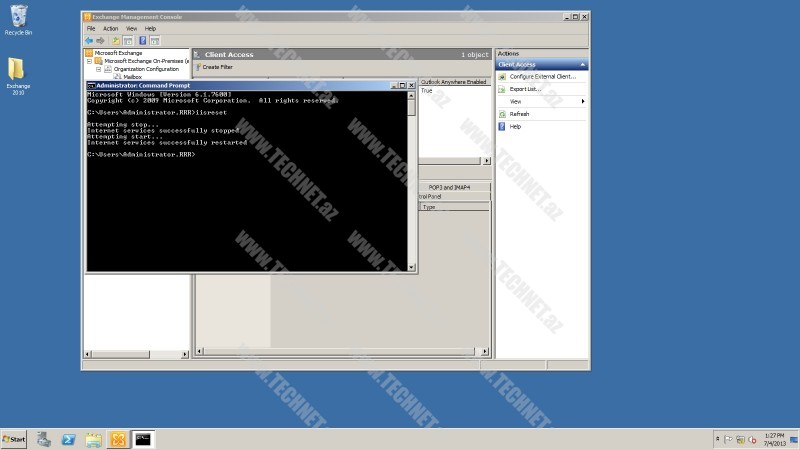The image size is (800, 450).
Task: Click result pane bottom scroll right arrow
Action: coord(485,352)
